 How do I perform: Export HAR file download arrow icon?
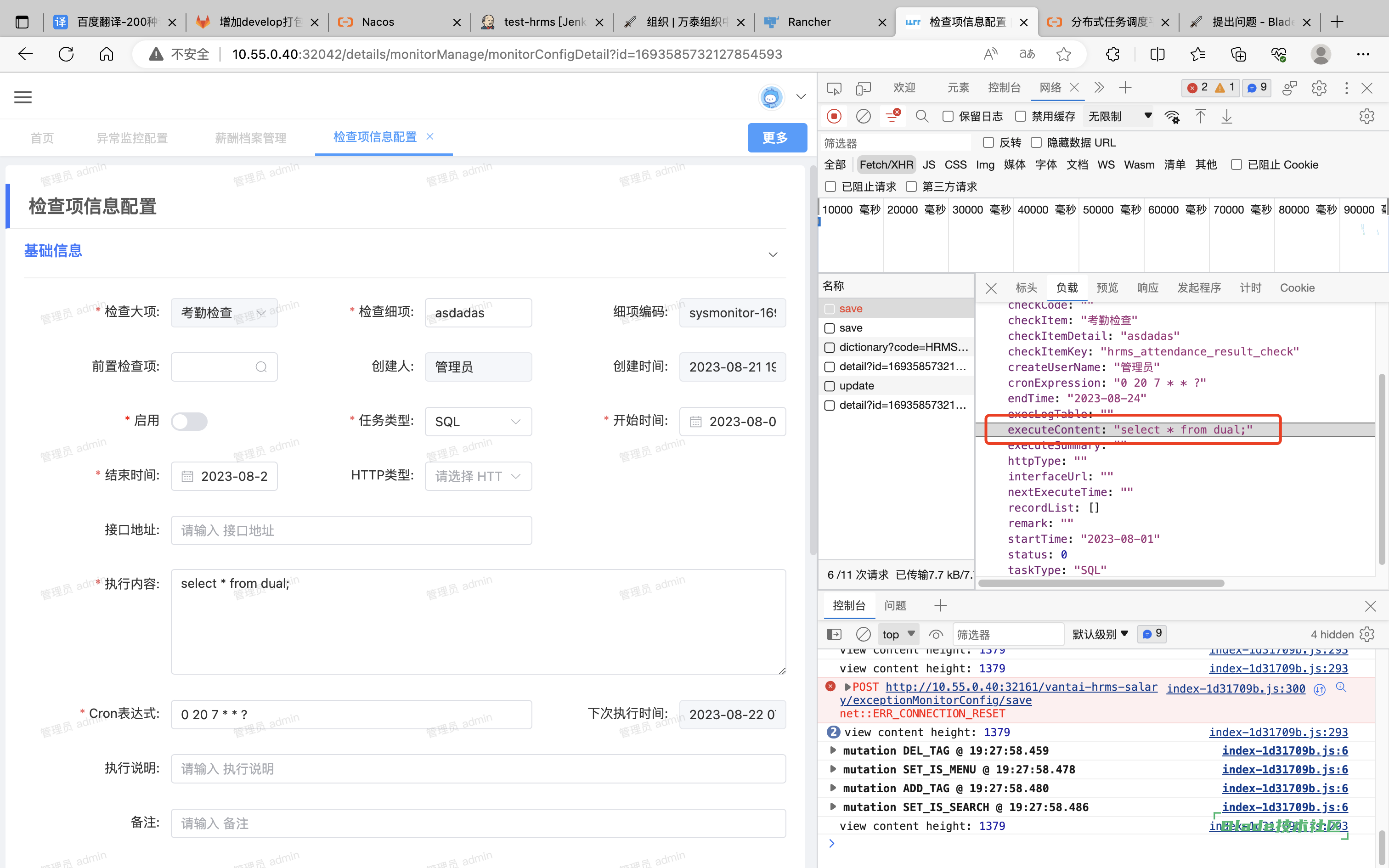tap(1226, 117)
